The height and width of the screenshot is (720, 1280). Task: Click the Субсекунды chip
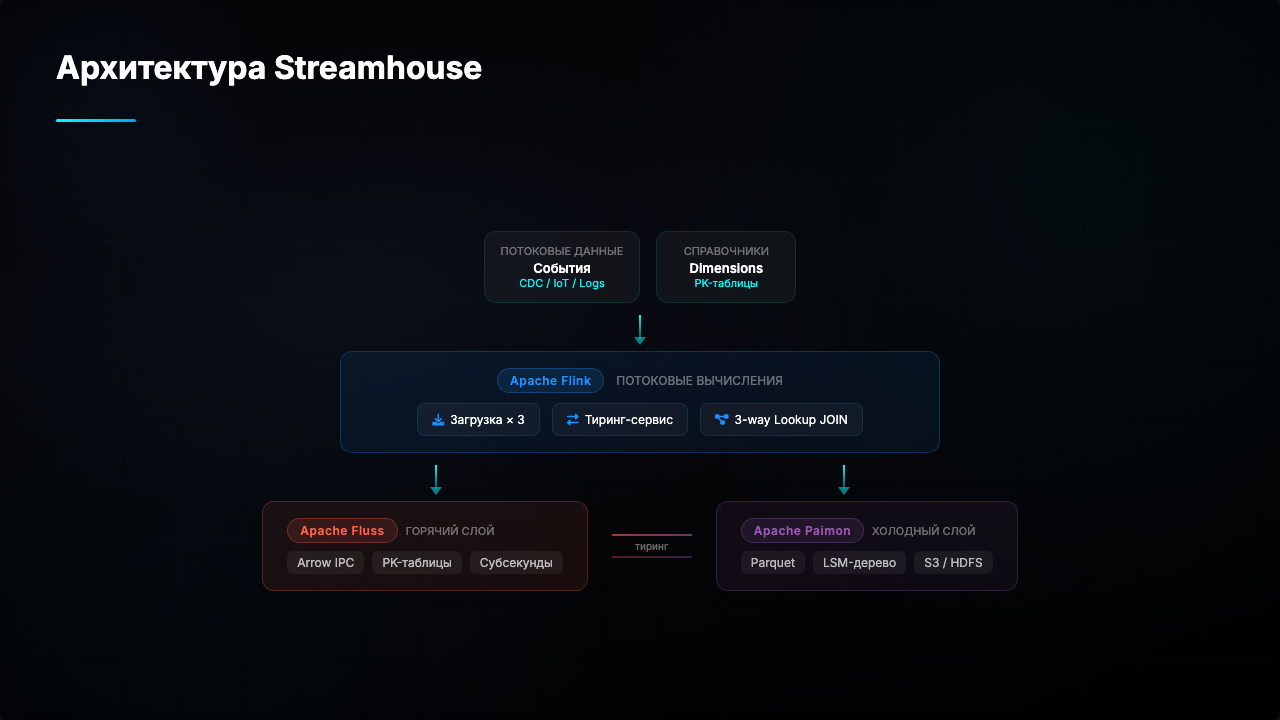[516, 563]
